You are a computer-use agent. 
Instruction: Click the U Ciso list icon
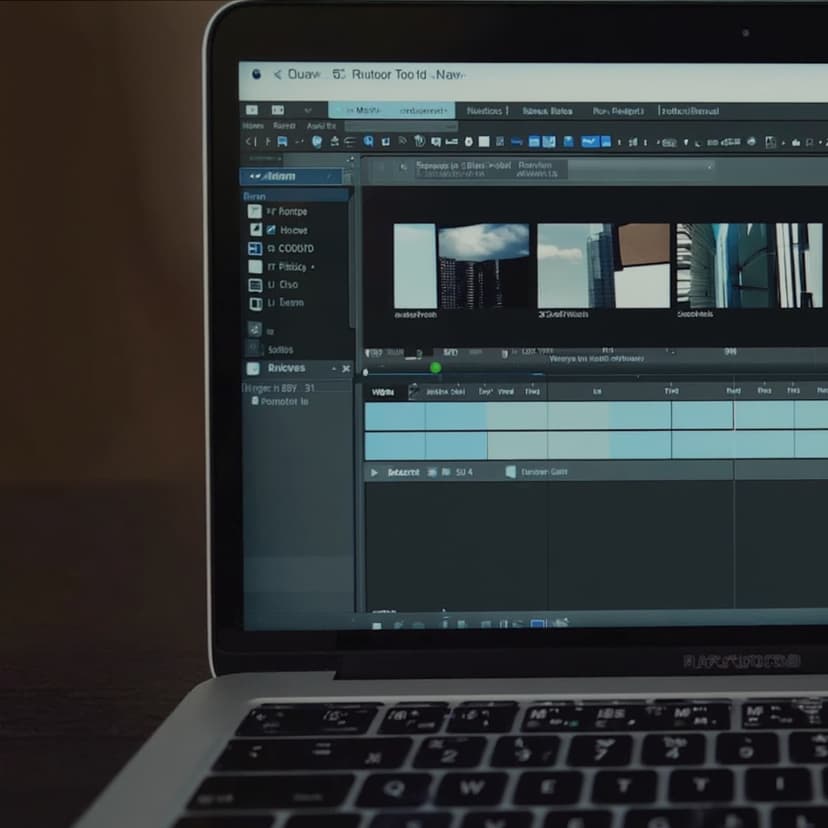[255, 285]
